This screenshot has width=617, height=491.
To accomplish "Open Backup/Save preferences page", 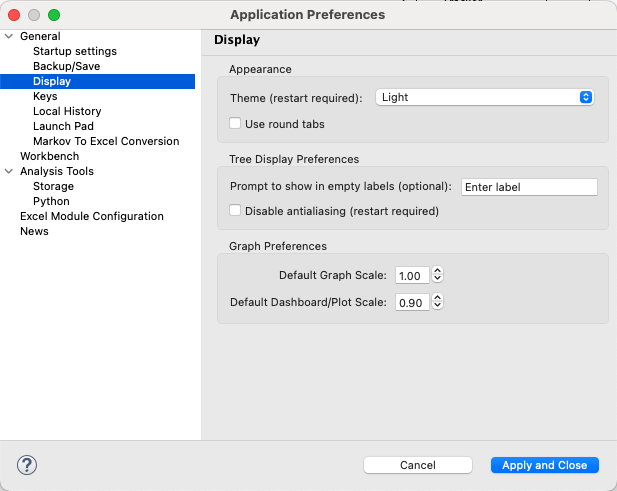I will (x=66, y=67).
